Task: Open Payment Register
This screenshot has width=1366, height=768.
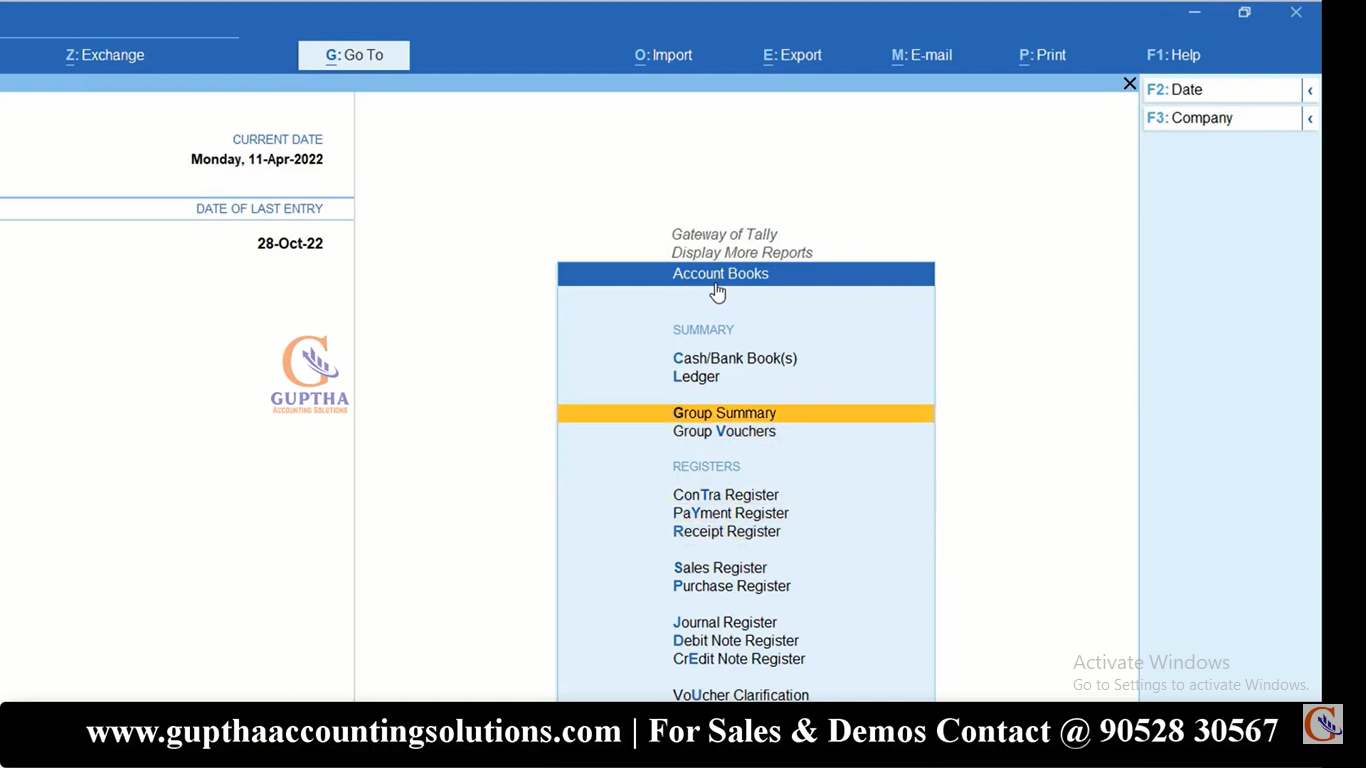Action: pos(731,513)
